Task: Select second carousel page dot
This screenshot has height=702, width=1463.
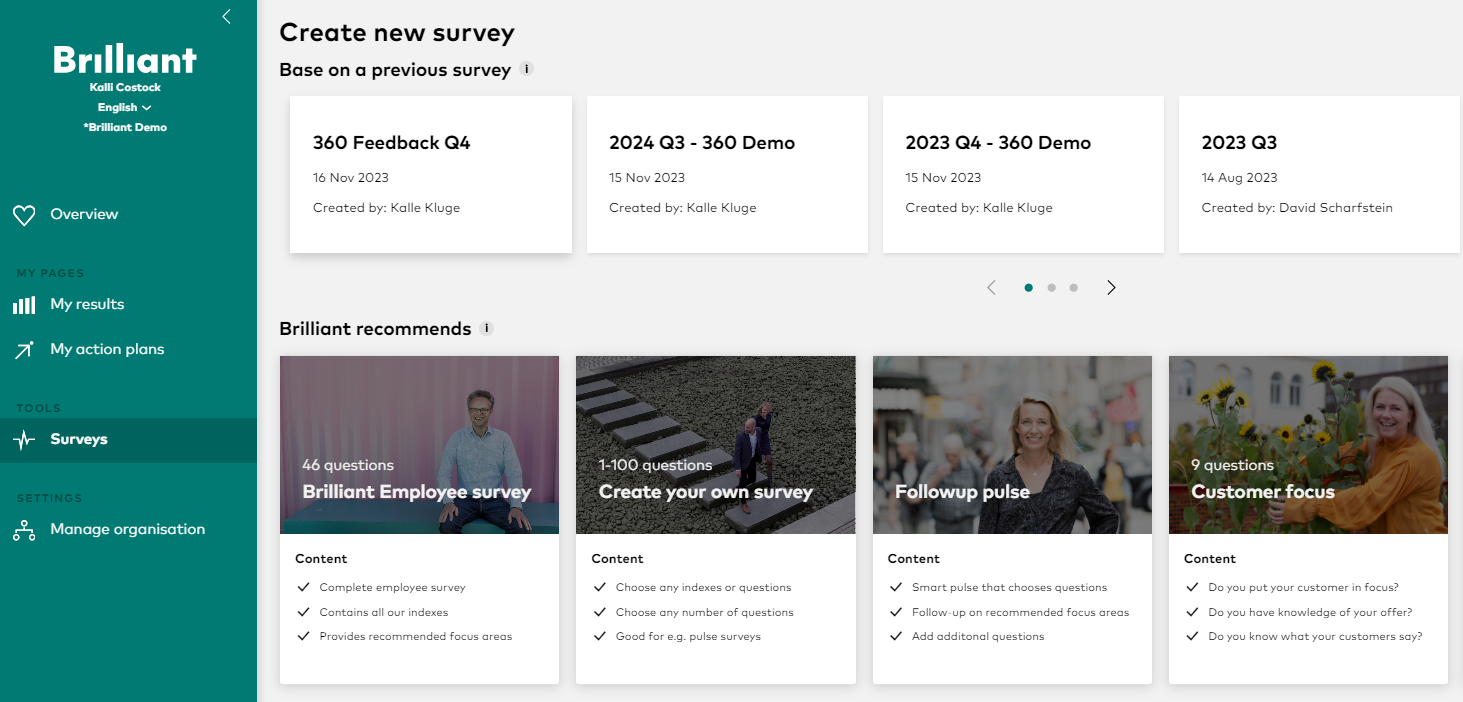Action: 1051,287
